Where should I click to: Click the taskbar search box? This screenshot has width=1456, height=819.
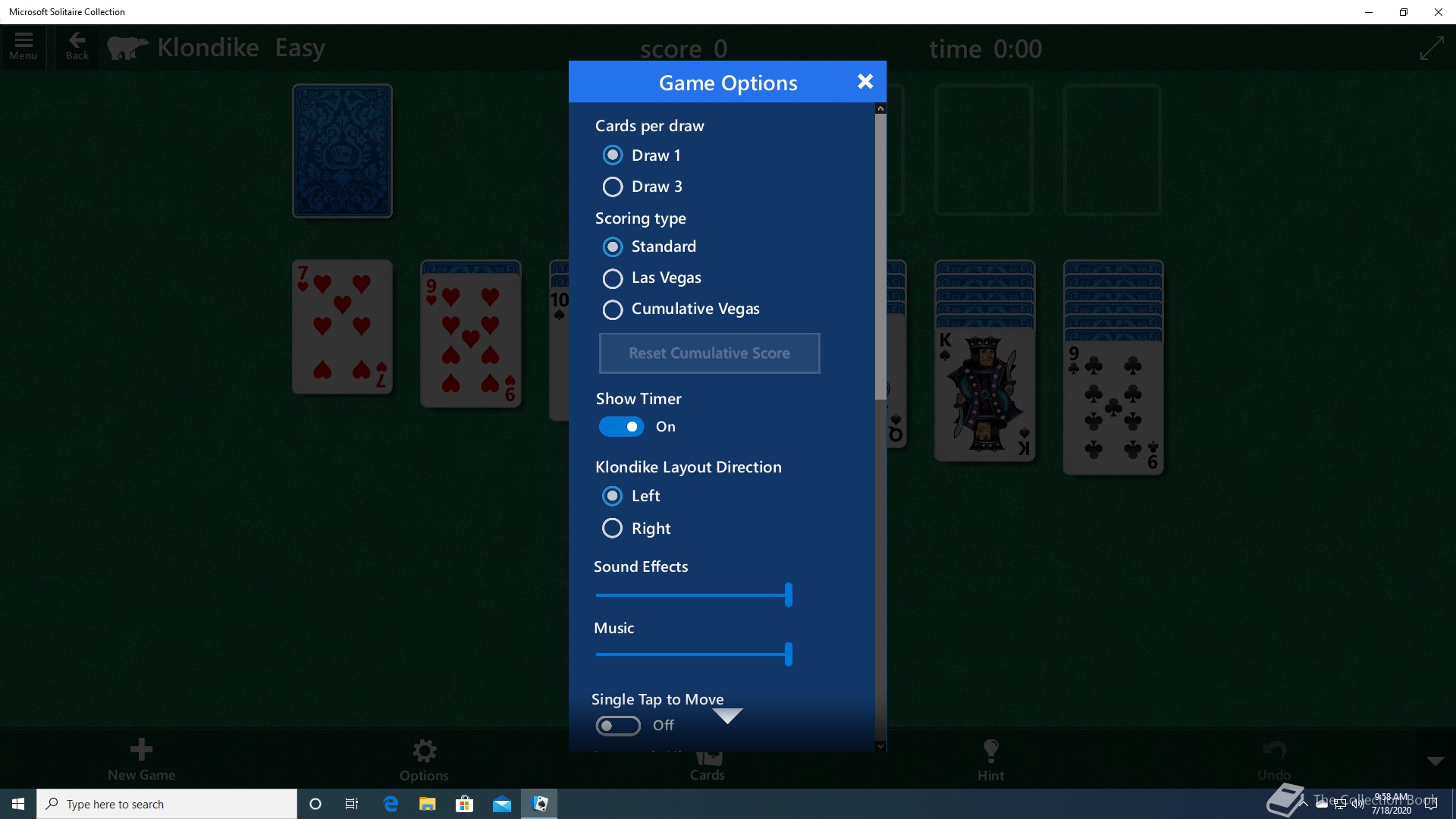pos(167,804)
